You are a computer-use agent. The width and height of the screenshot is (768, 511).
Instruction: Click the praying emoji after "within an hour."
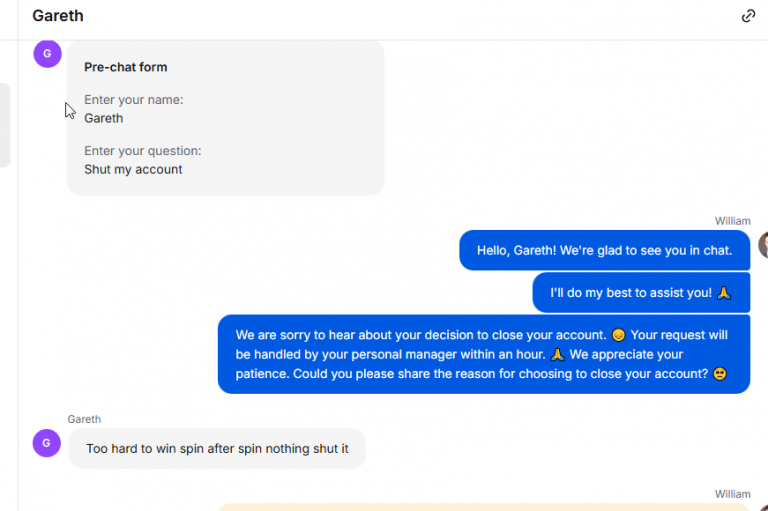pyautogui.click(x=557, y=355)
